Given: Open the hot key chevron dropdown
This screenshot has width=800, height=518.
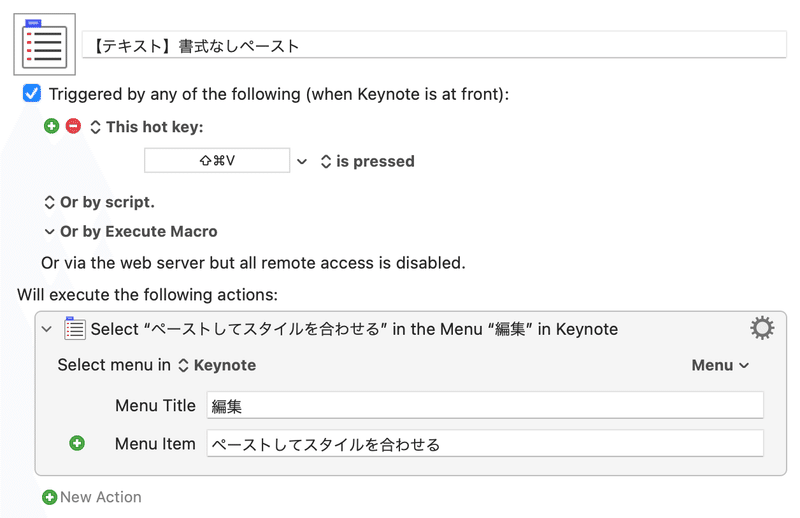Looking at the screenshot, I should [x=302, y=161].
